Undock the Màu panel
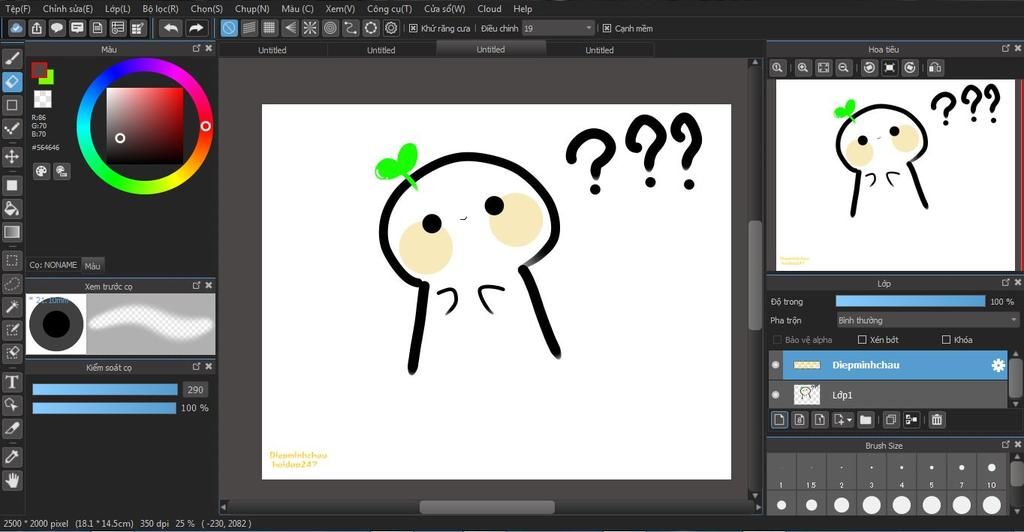Image resolution: width=1024 pixels, height=532 pixels. [197, 48]
